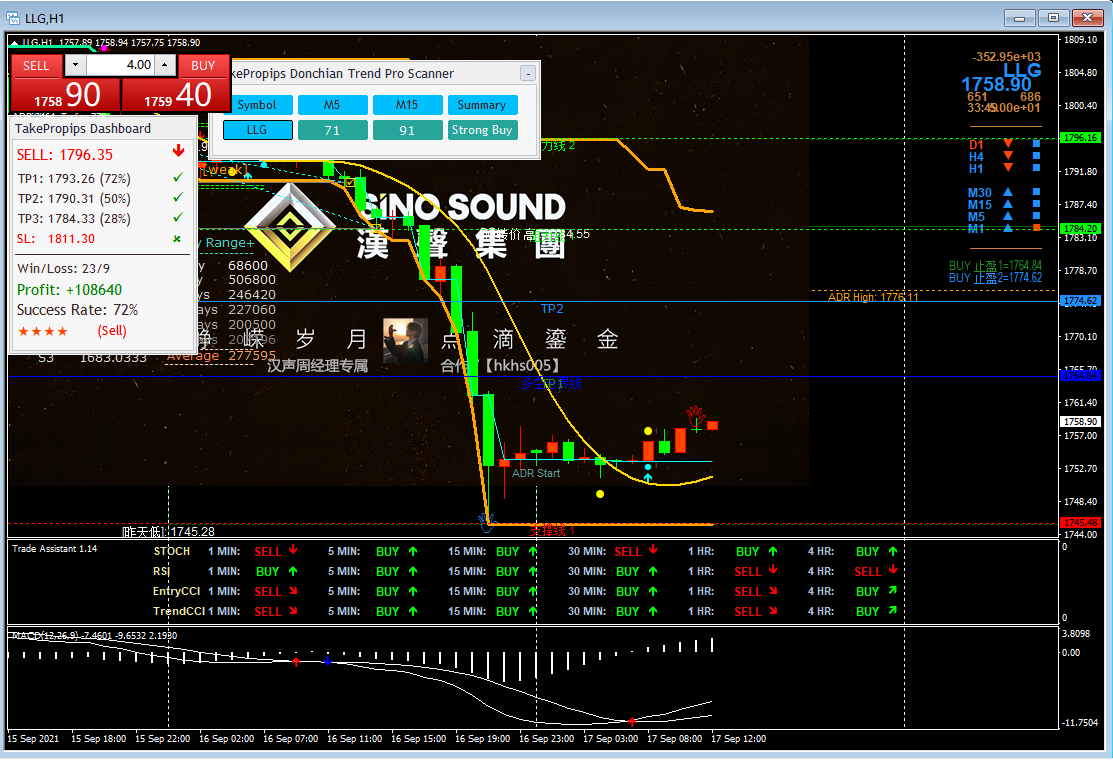
Task: Click the red SELL one-click trading button
Action: pos(35,66)
